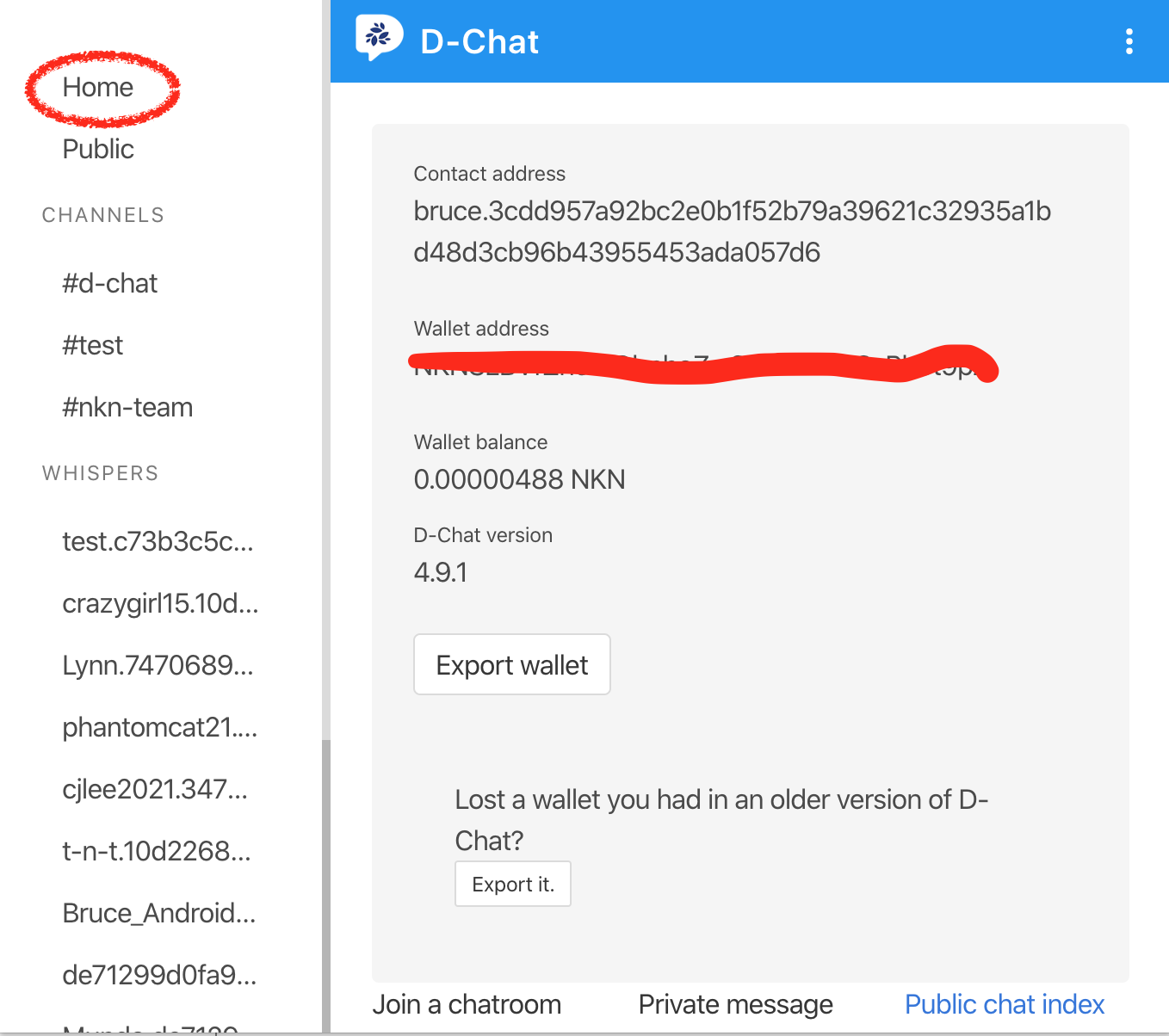1169x1036 pixels.
Task: Open whisper with crazygirl15.10d...
Action: coord(160,603)
